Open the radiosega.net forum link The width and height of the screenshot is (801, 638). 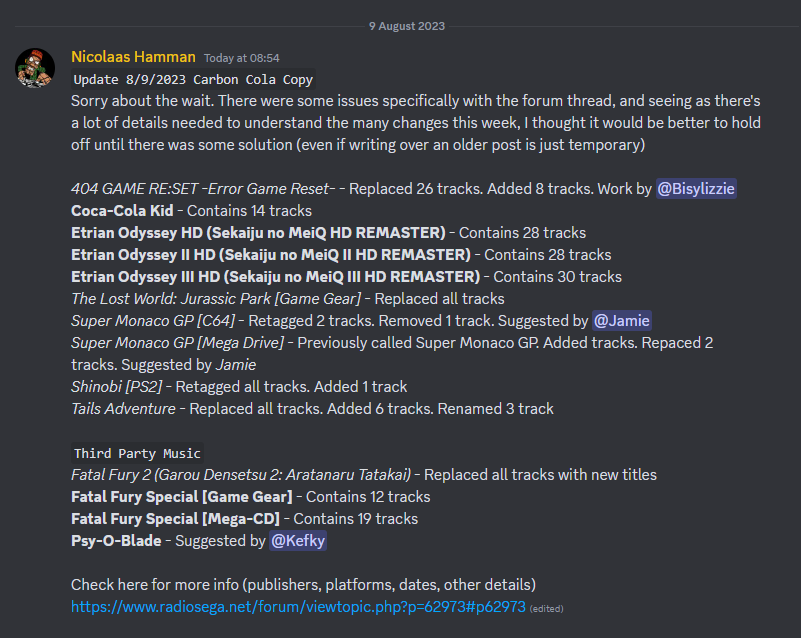(298, 606)
